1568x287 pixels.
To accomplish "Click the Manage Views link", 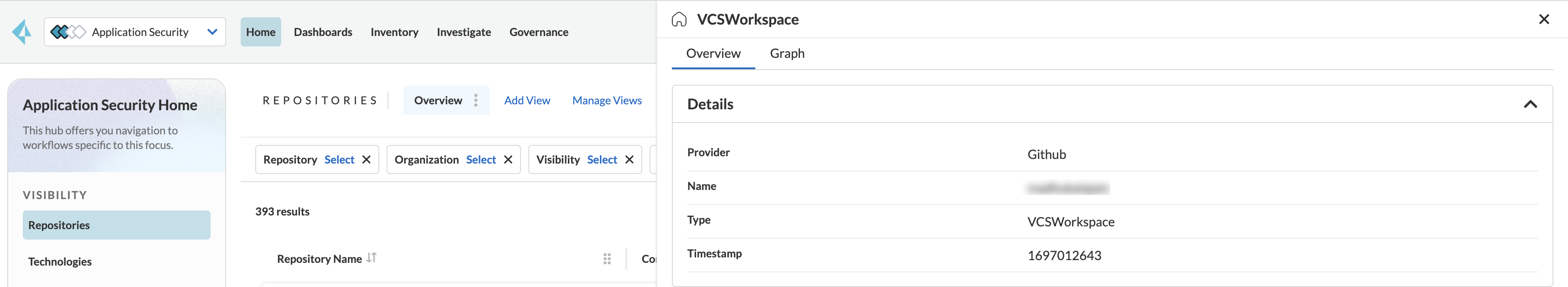I will [x=607, y=100].
